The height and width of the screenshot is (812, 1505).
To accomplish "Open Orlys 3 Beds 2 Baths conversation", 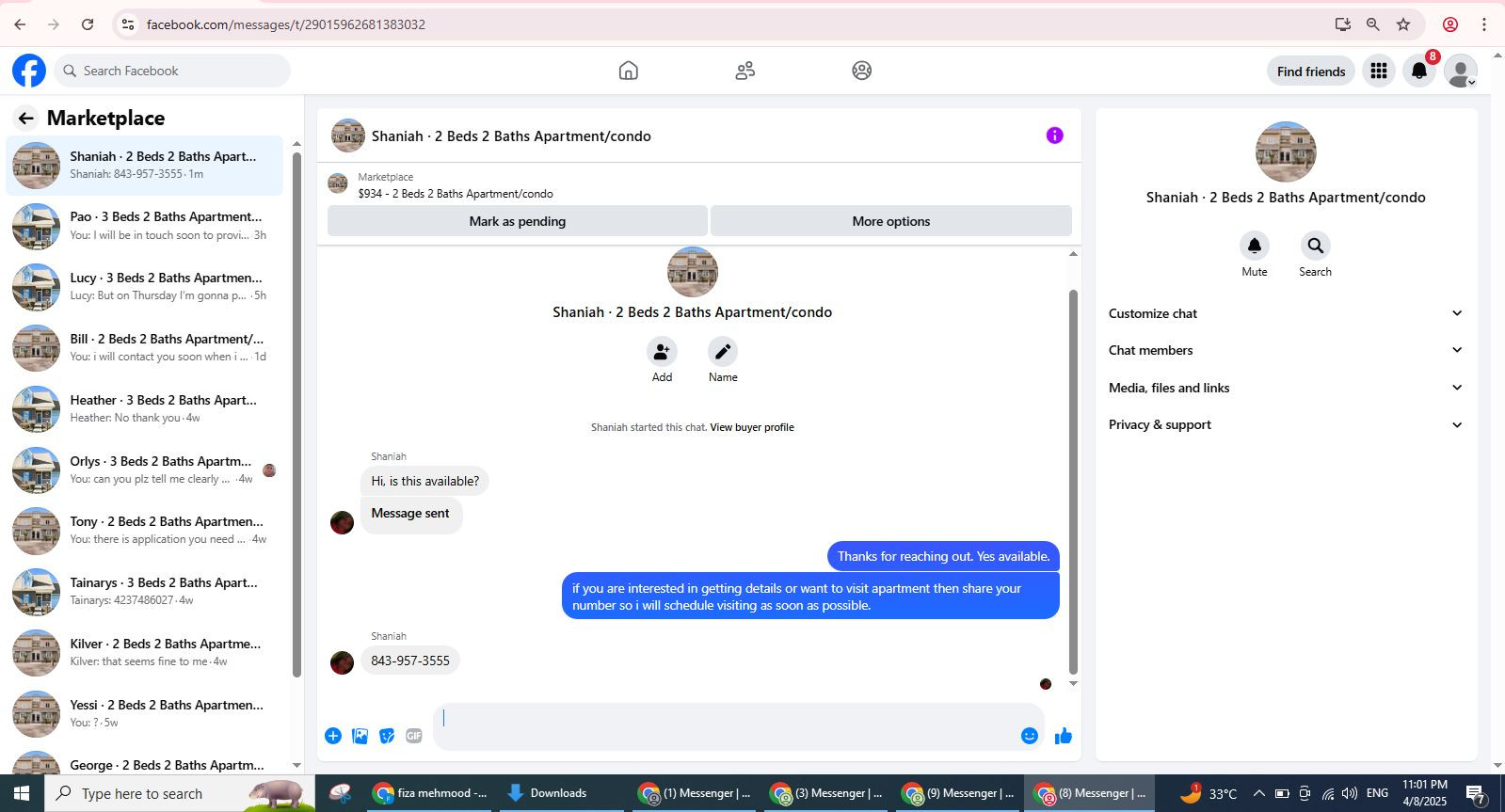I will pos(145,470).
